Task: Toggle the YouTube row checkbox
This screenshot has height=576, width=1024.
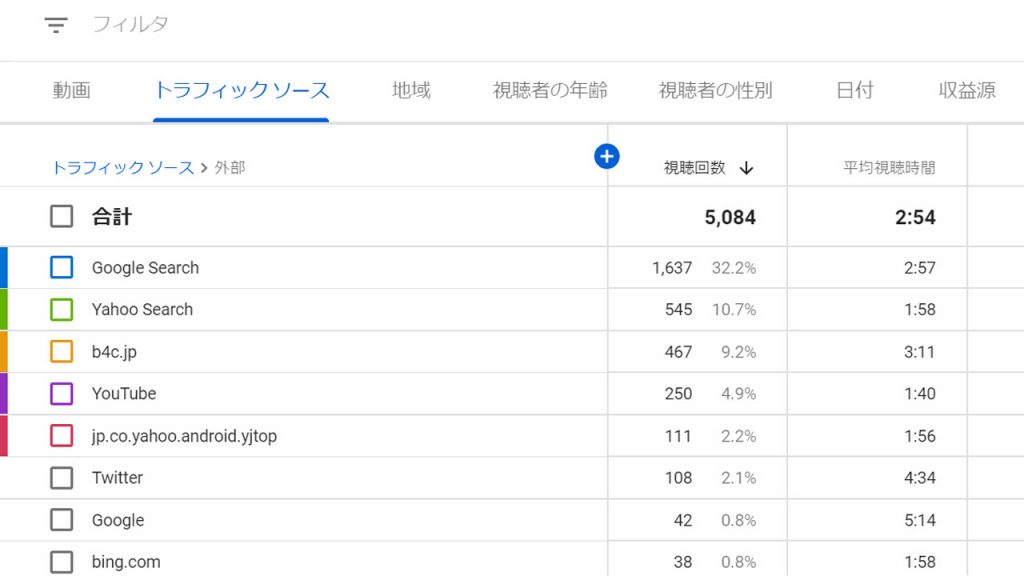Action: [x=62, y=394]
